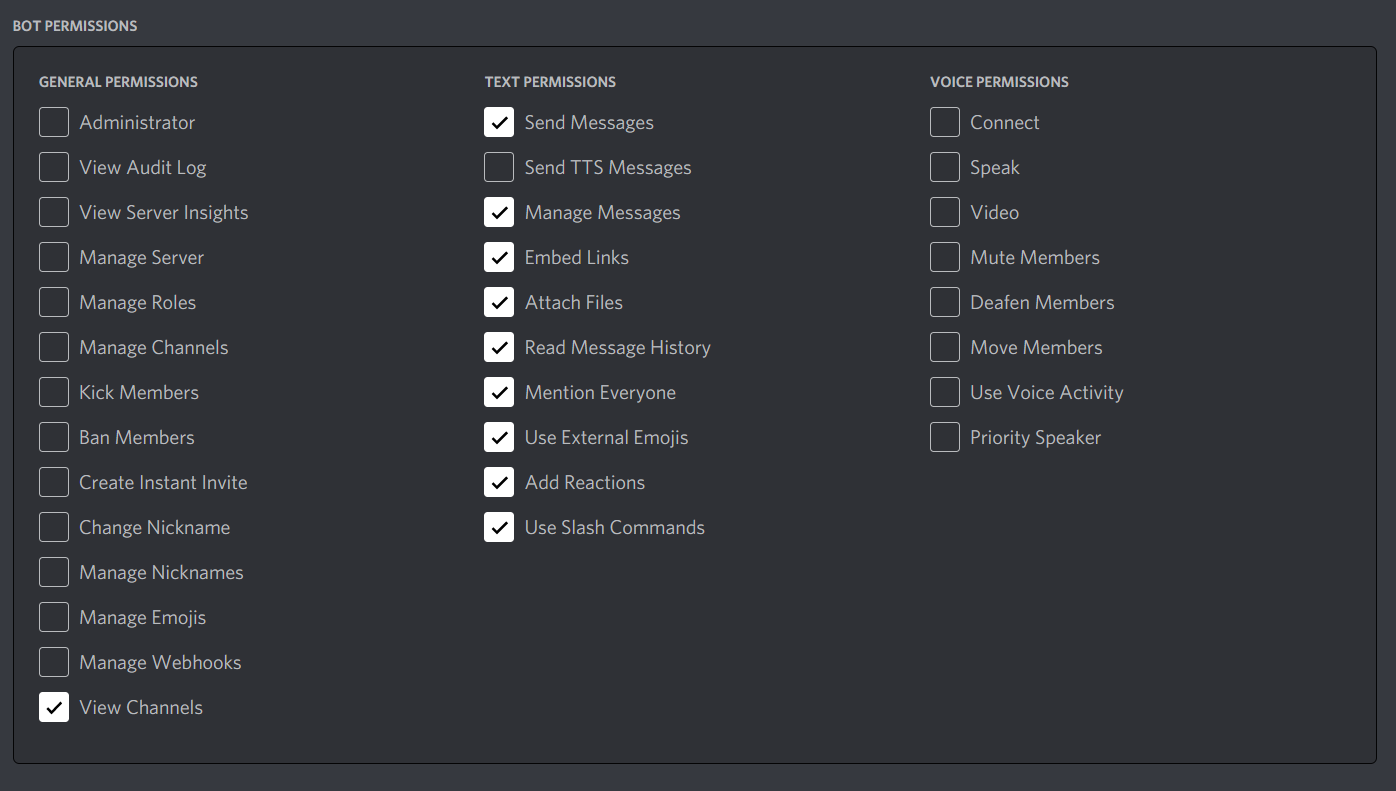Disable the Manage Messages permission

(x=499, y=212)
